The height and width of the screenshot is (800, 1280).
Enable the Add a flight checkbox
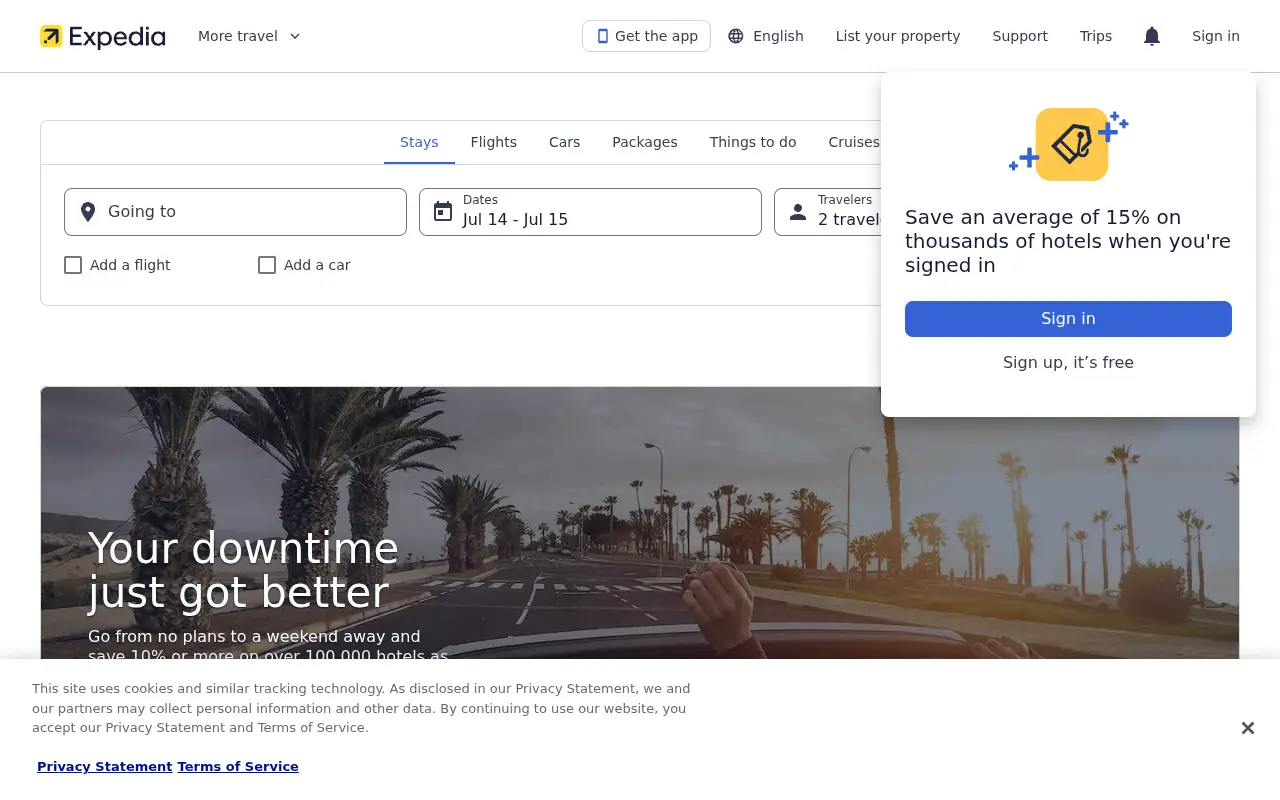73,265
